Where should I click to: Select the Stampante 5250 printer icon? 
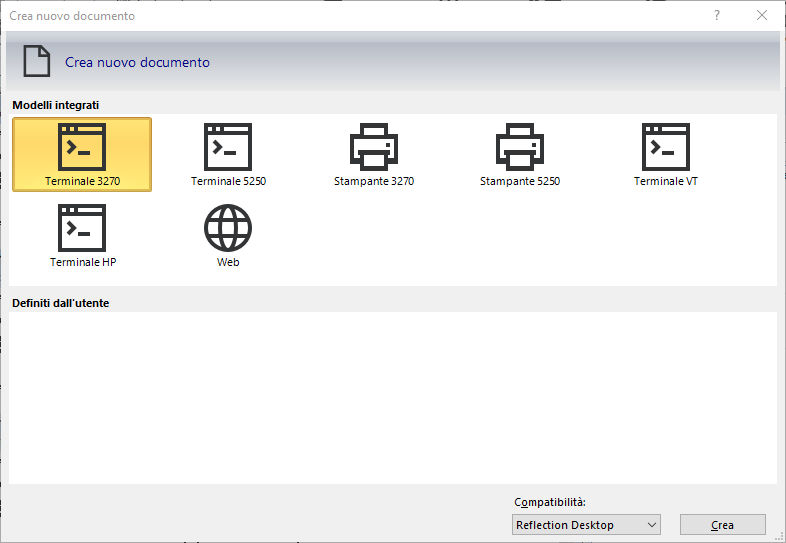coord(520,147)
